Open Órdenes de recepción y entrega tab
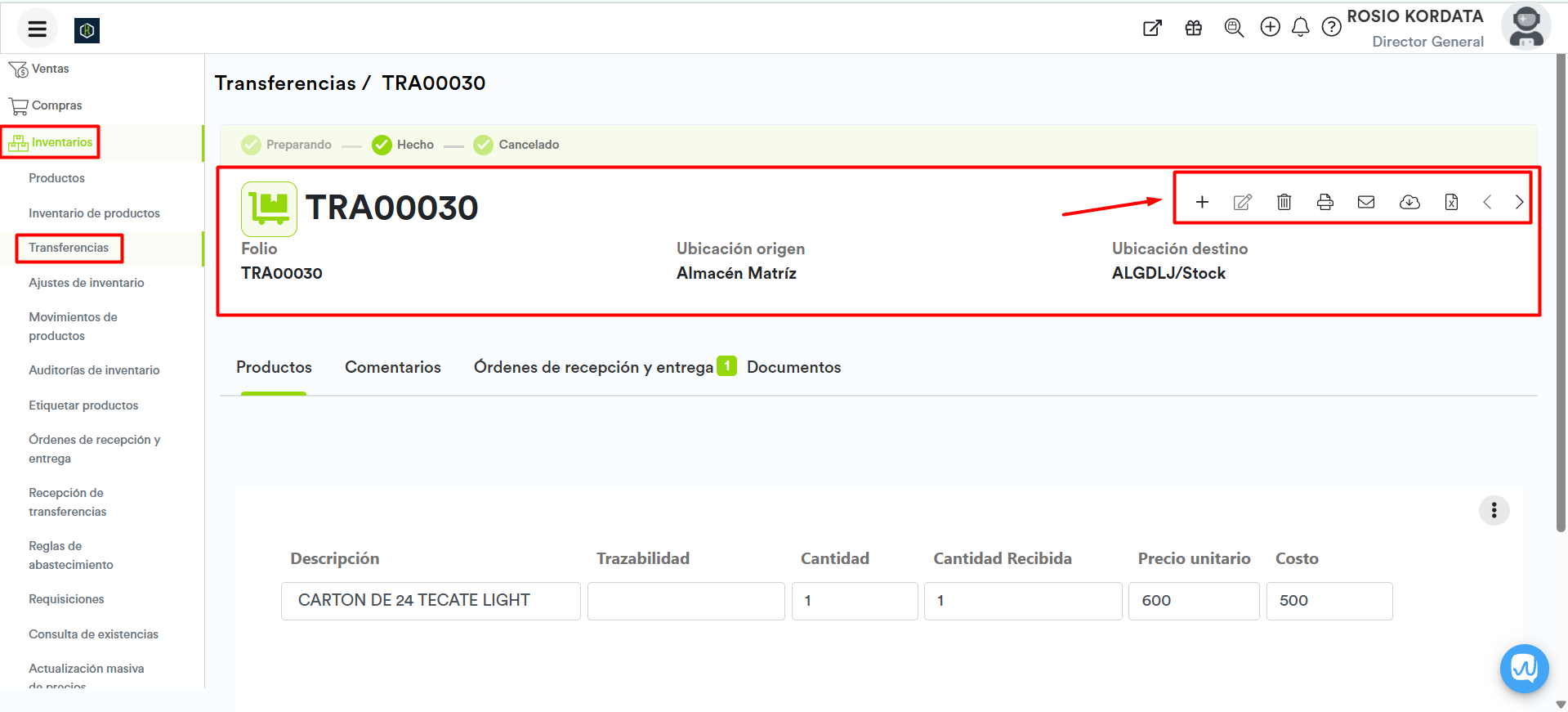Viewport: 1568px width, 712px height. point(593,367)
